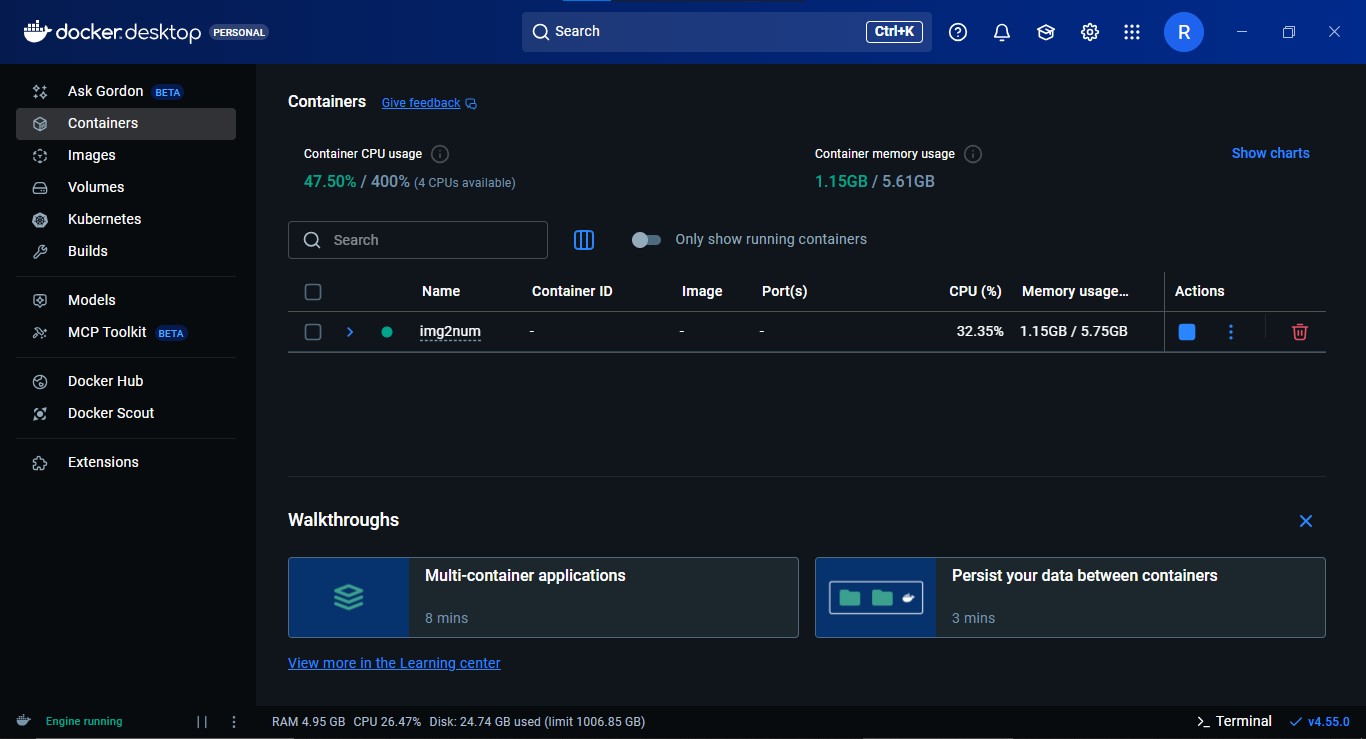Open the Learning center
The image size is (1366, 739).
point(1045,31)
